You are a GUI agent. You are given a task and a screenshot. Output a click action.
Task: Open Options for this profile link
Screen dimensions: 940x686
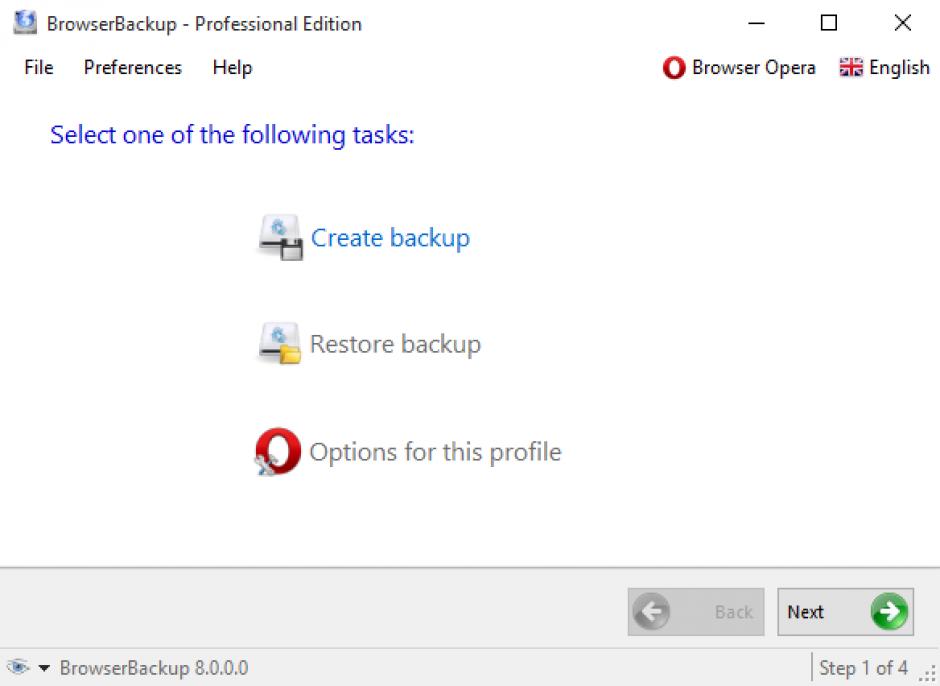(x=435, y=452)
